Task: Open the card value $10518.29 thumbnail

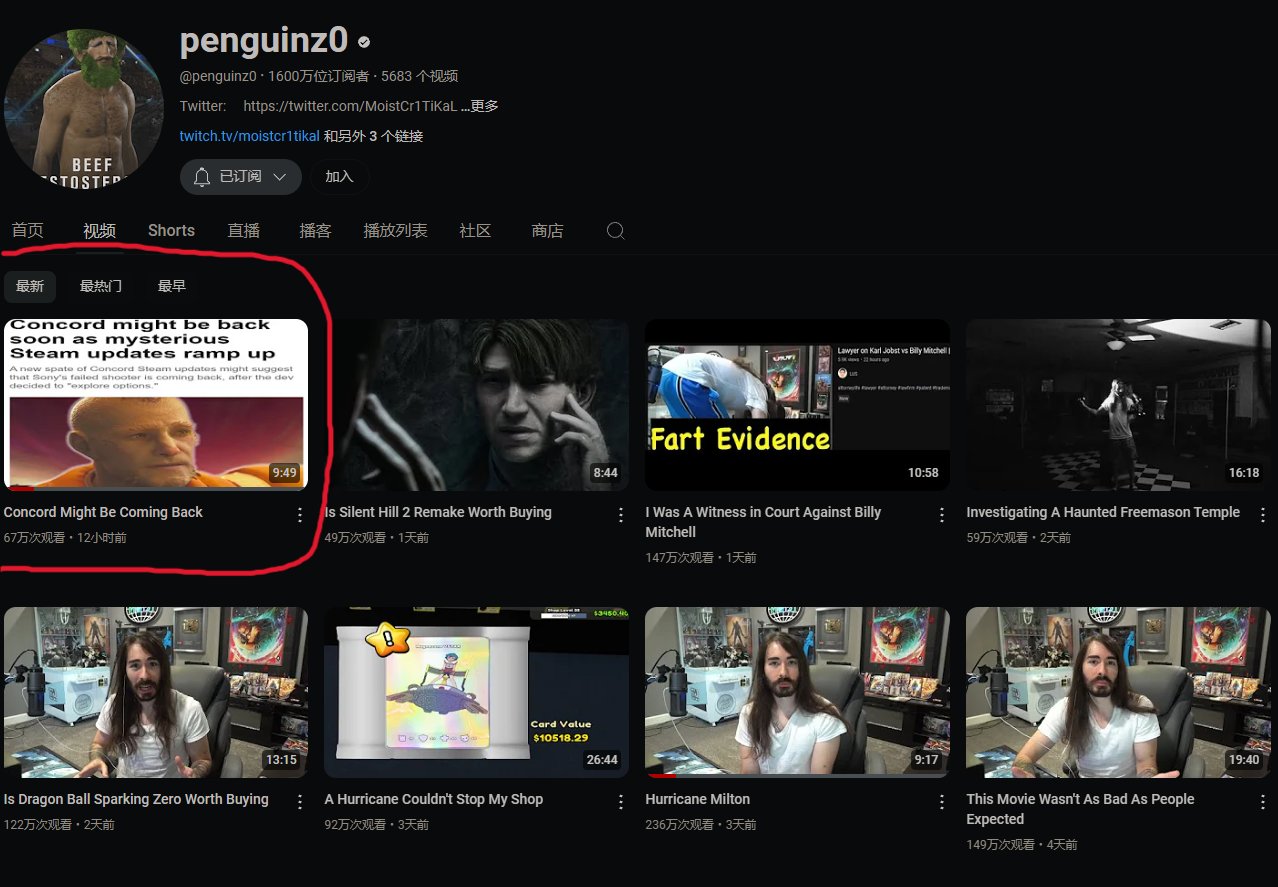Action: click(477, 692)
